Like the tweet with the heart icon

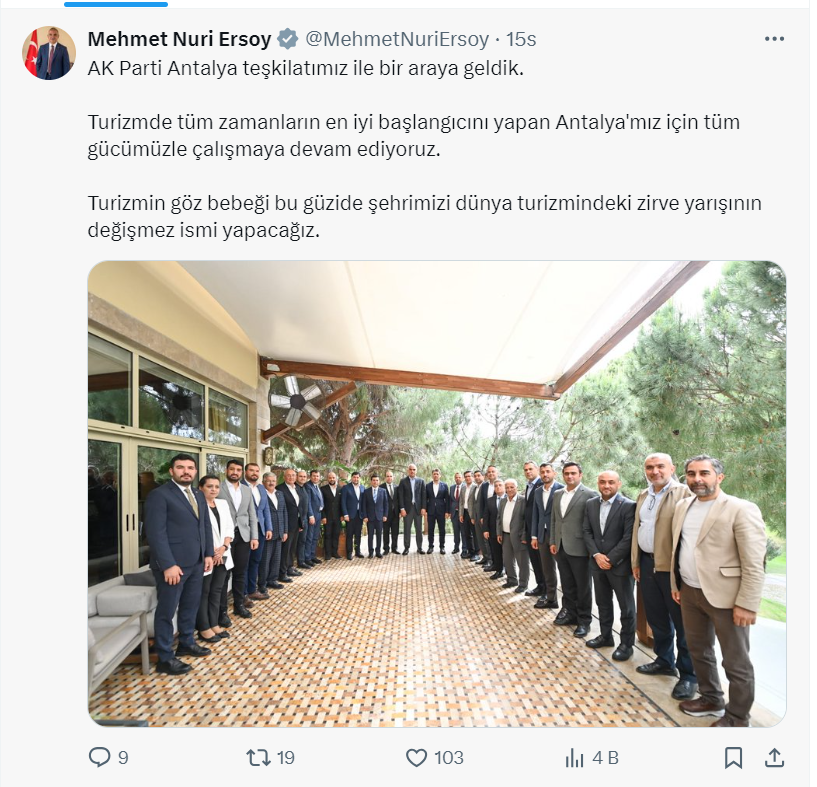[416, 757]
